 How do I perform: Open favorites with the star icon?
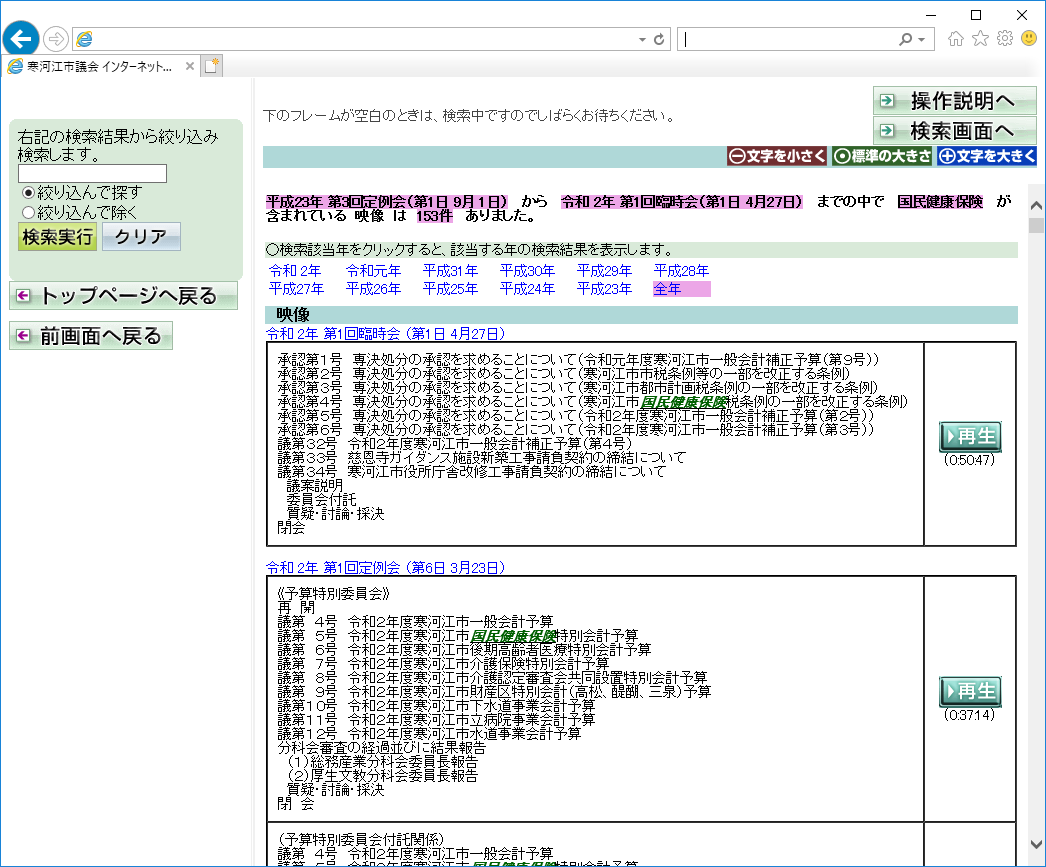[x=980, y=39]
